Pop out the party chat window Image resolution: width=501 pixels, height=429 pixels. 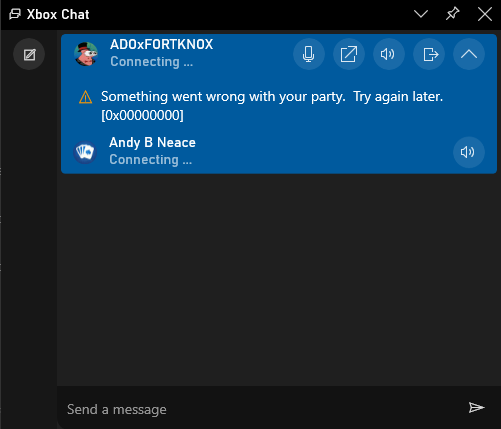click(x=349, y=54)
